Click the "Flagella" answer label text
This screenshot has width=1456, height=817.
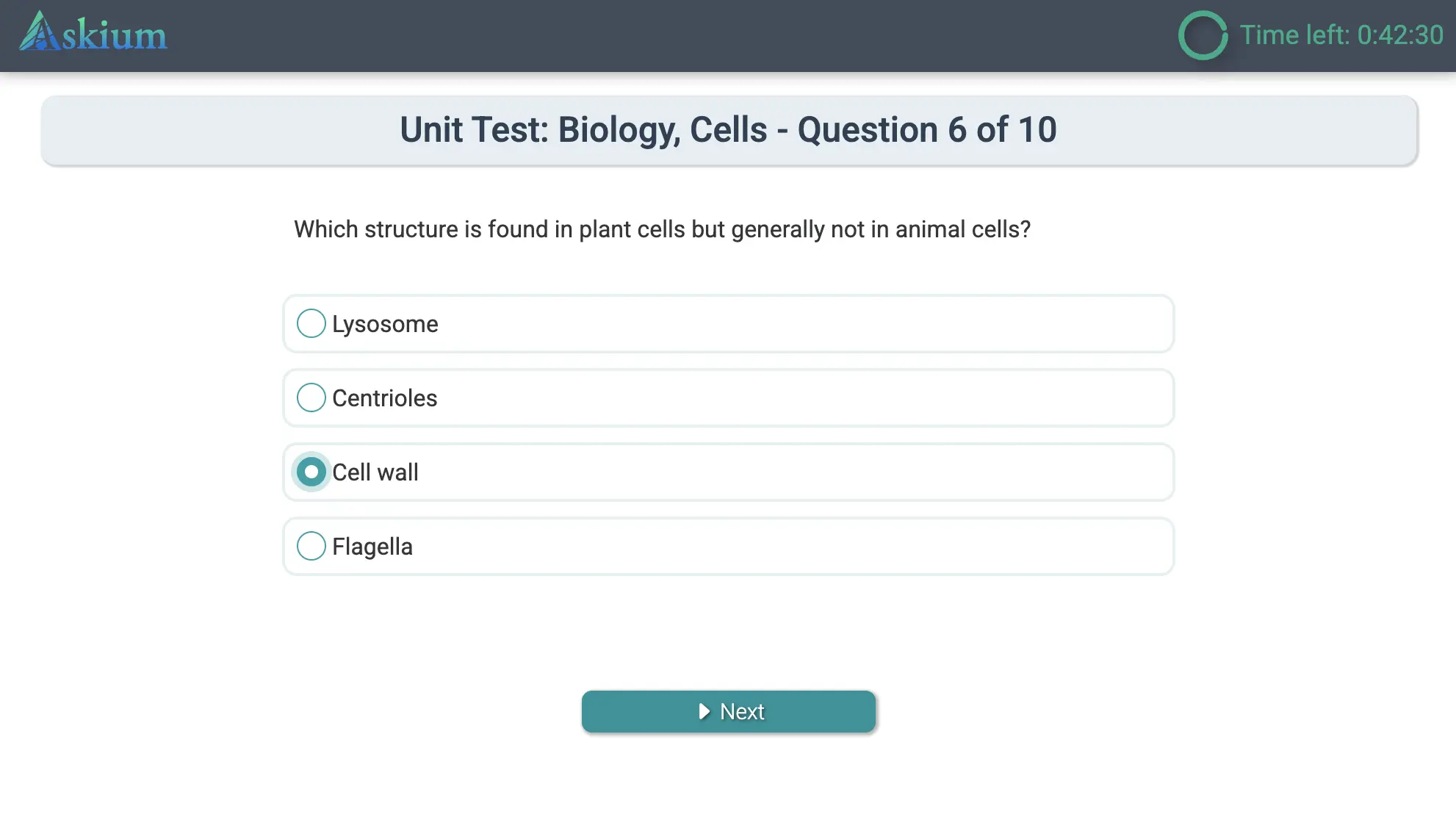[372, 547]
